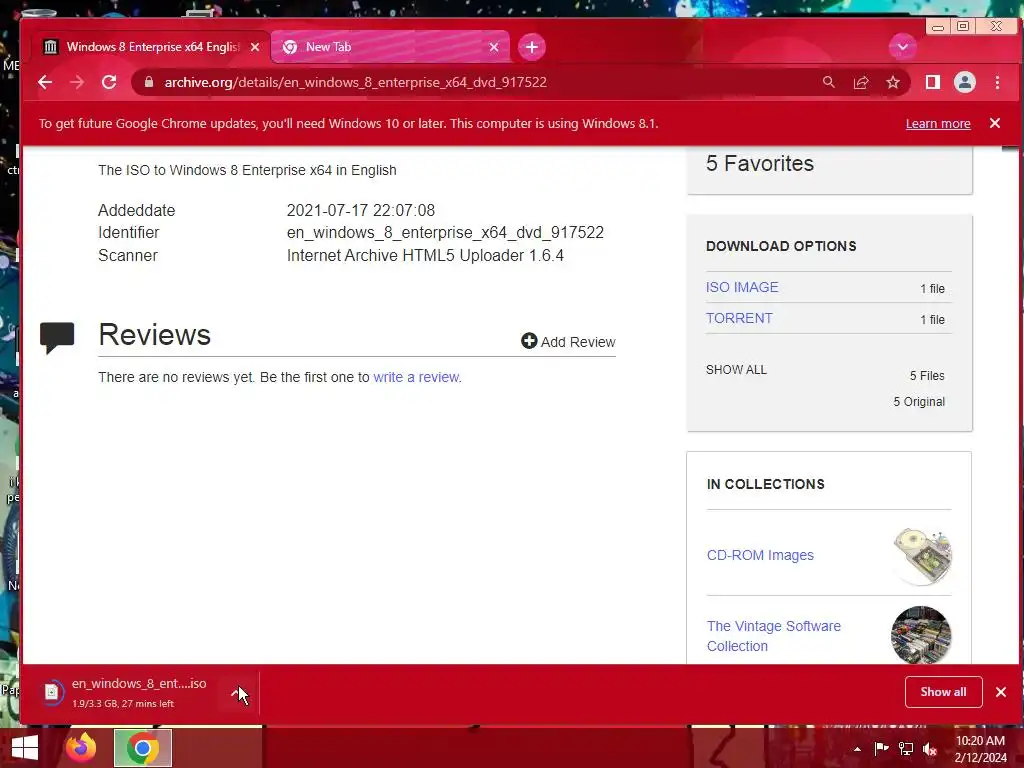Click the Chrome taskbar icon
This screenshot has height=768, width=1024.
[142, 748]
